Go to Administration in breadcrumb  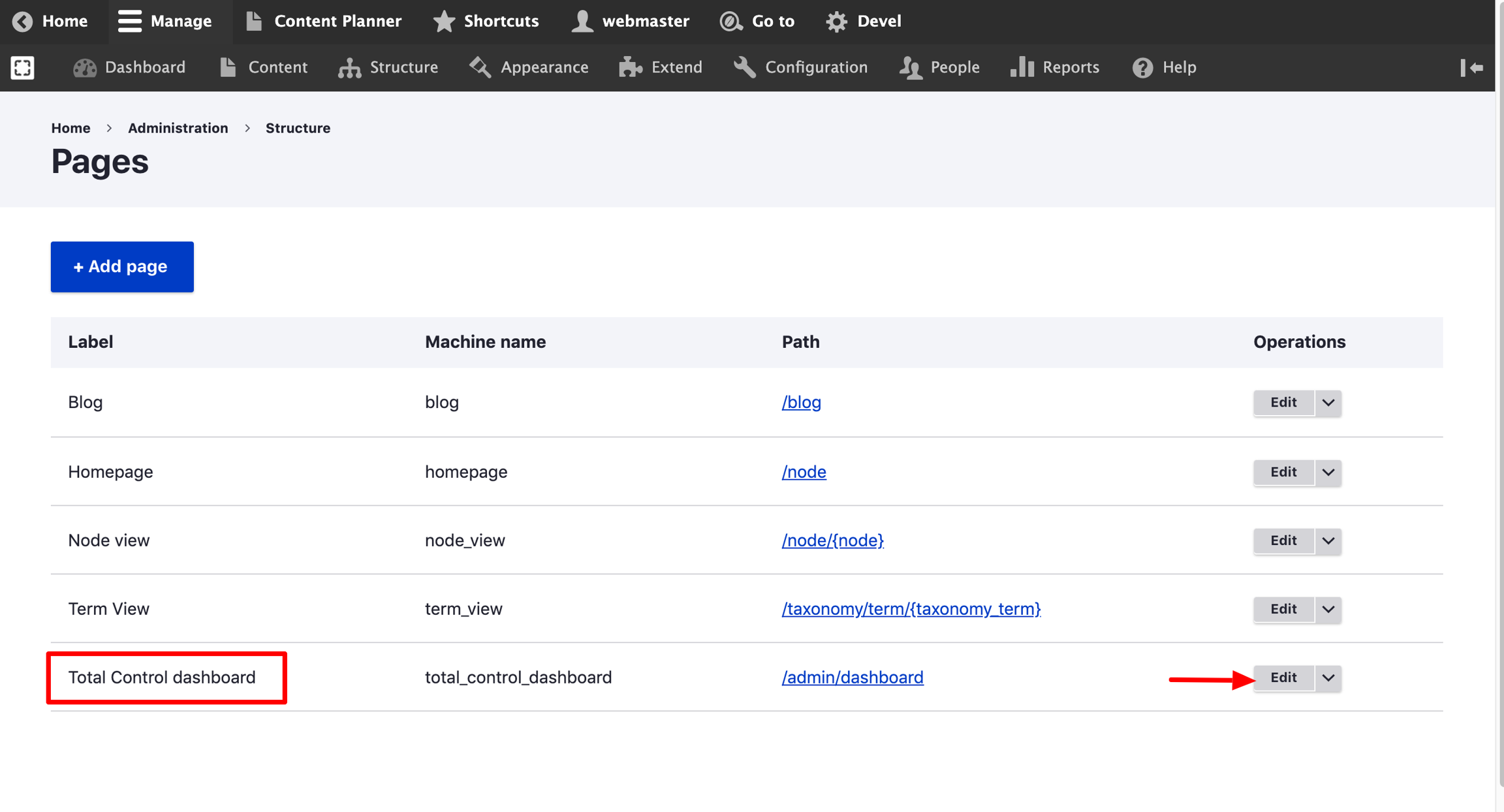click(178, 128)
